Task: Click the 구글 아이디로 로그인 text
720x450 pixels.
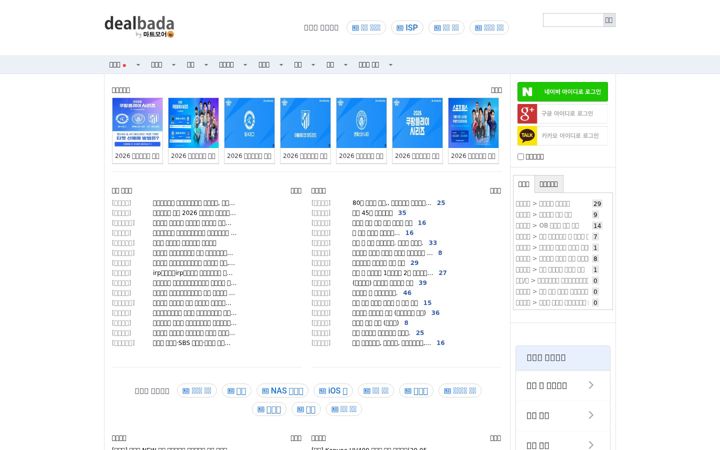Action: [x=567, y=113]
